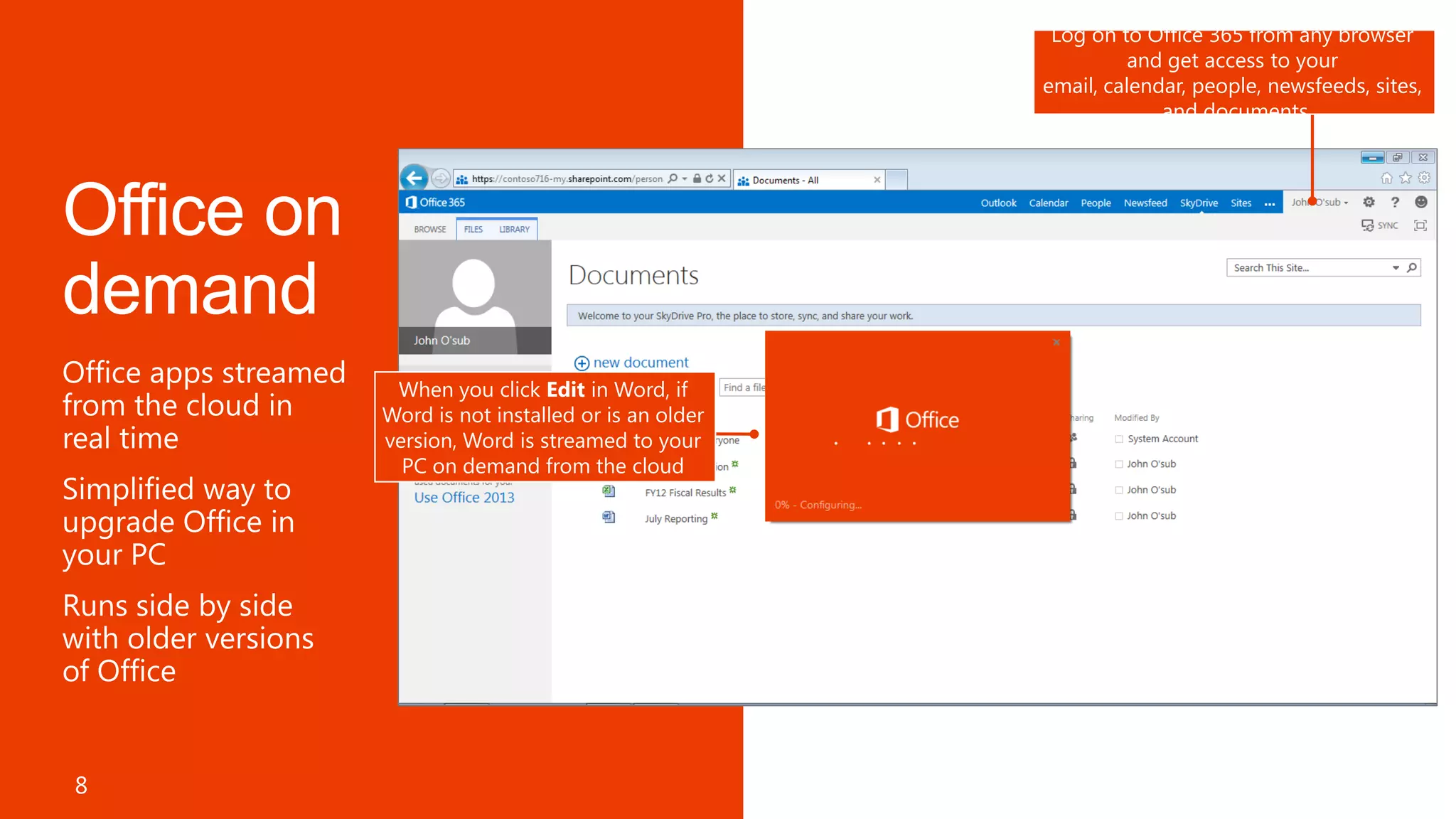This screenshot has height=819, width=1456.
Task: Click the new document plus icon
Action: coord(582,363)
